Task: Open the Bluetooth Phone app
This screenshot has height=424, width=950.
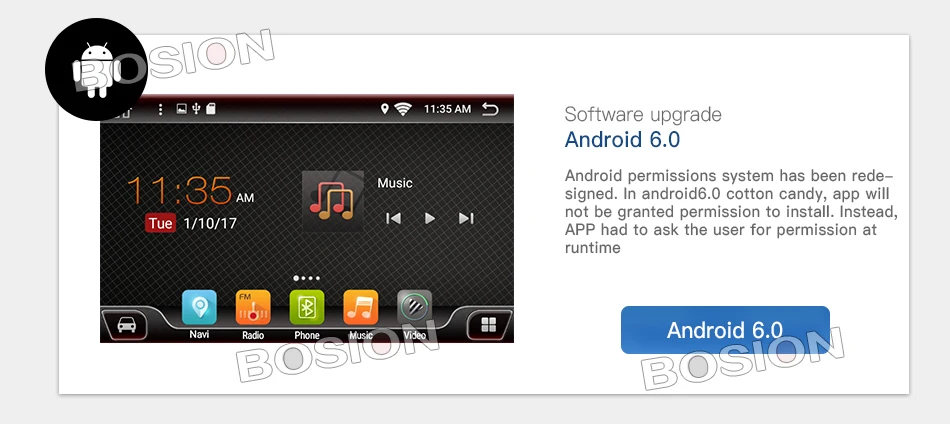Action: tap(307, 307)
